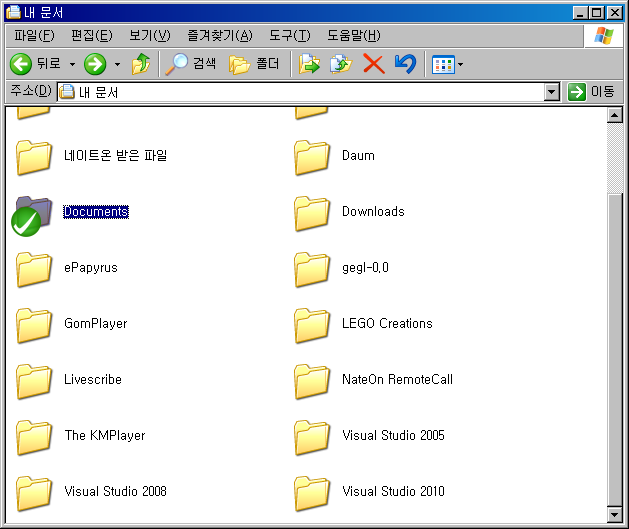Select the Visual Studio 2008 folder icon
The height and width of the screenshot is (529, 629).
coord(34,493)
